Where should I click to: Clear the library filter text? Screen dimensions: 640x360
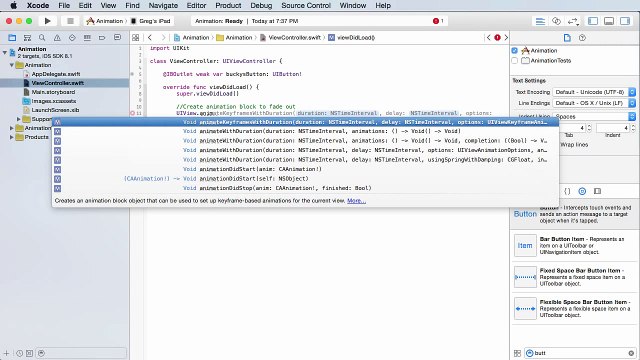click(x=631, y=353)
